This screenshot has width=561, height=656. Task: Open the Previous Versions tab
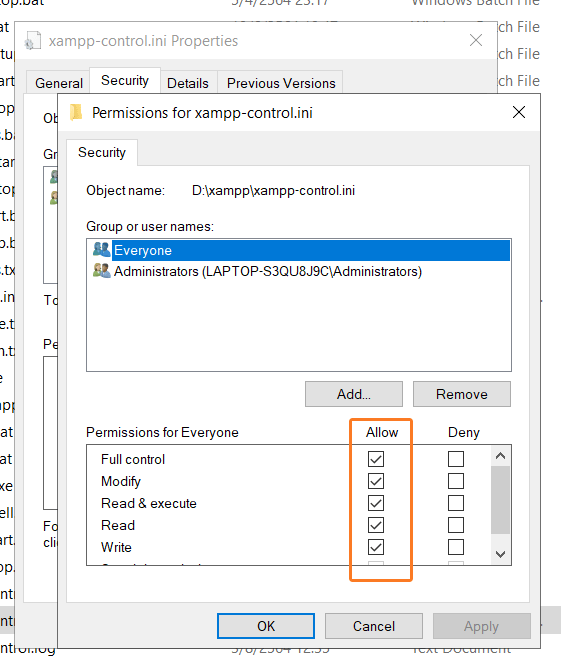pyautogui.click(x=281, y=83)
